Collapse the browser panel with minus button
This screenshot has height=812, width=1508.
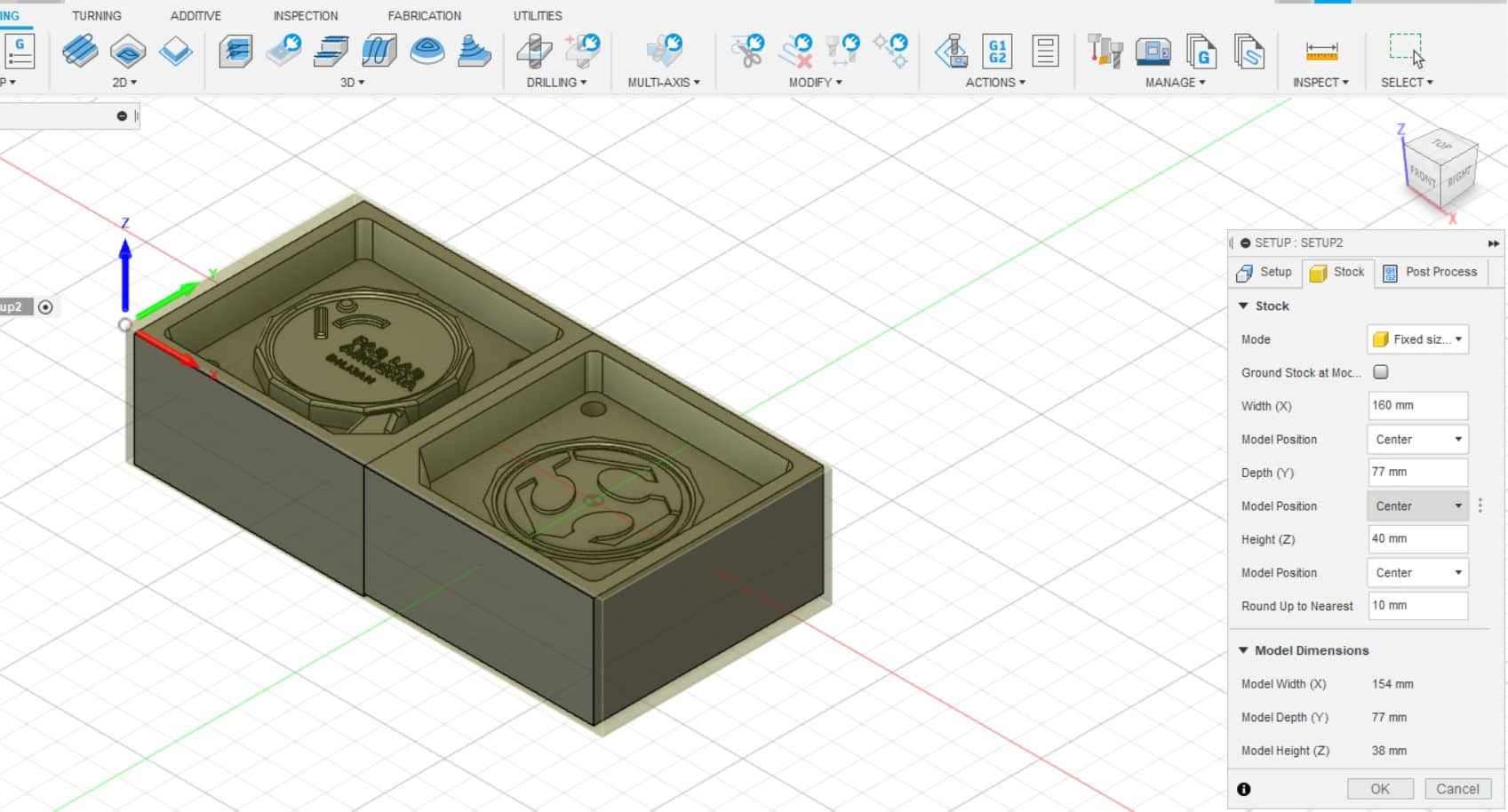tap(122, 116)
